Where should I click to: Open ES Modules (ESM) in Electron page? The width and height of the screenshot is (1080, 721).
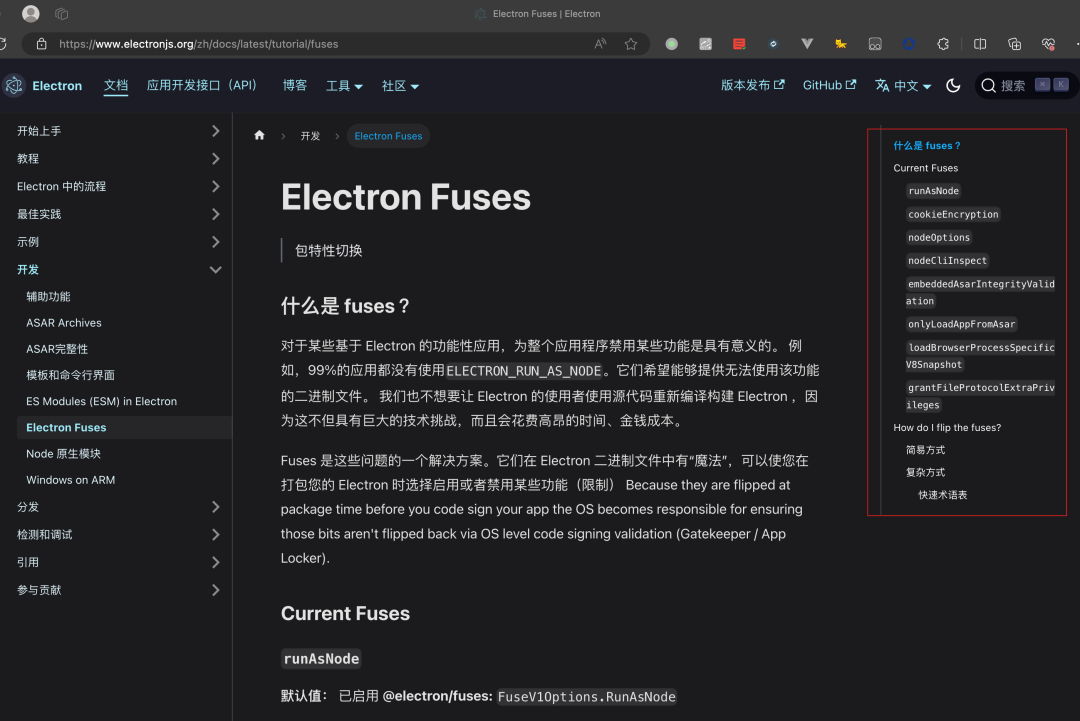coord(101,401)
